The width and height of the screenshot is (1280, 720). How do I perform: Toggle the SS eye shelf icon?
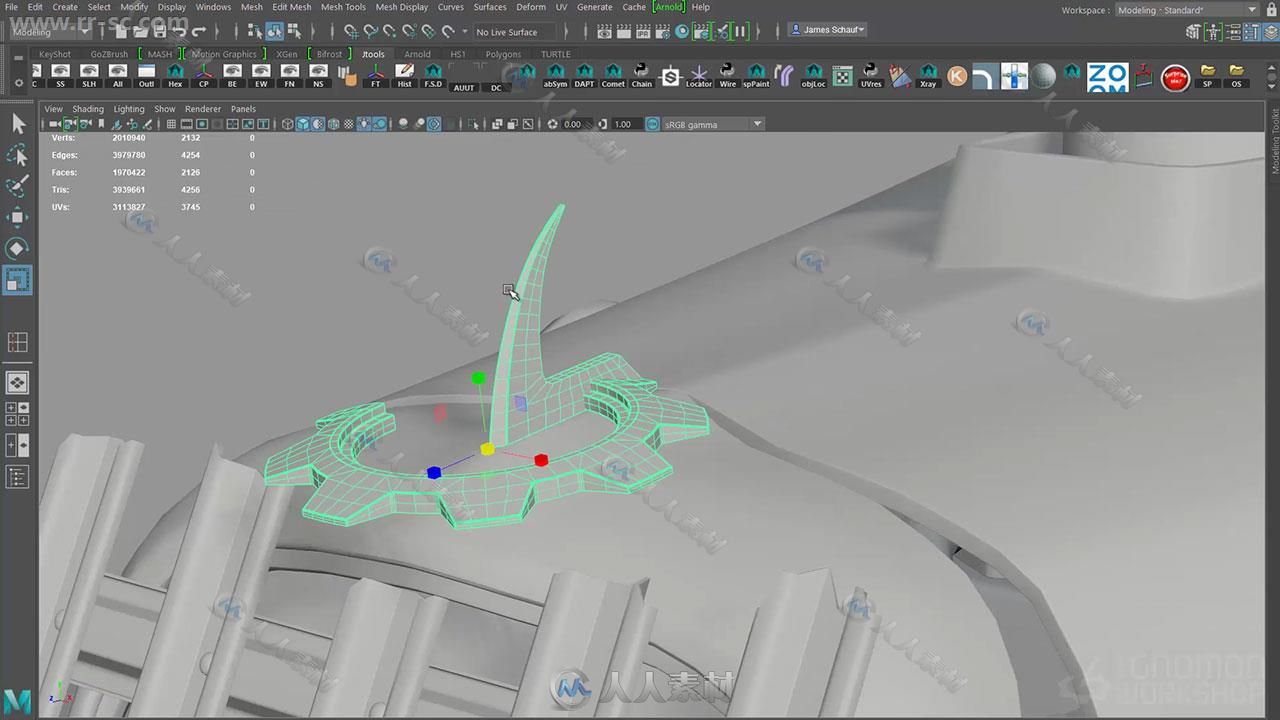coord(60,76)
